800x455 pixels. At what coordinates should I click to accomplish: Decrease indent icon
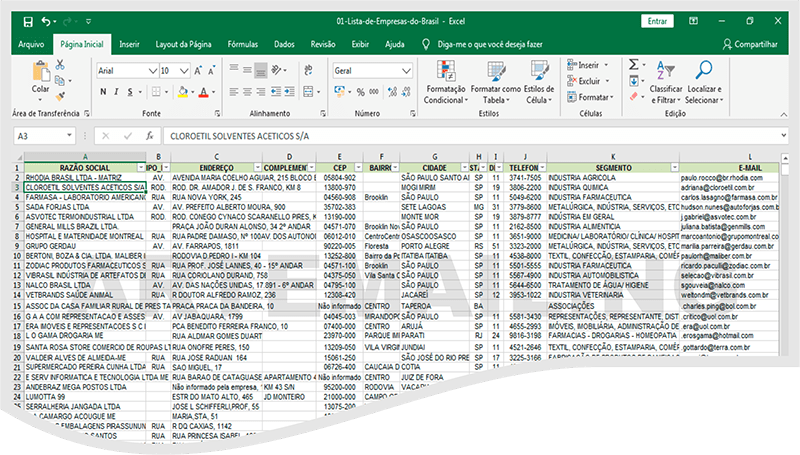point(276,92)
